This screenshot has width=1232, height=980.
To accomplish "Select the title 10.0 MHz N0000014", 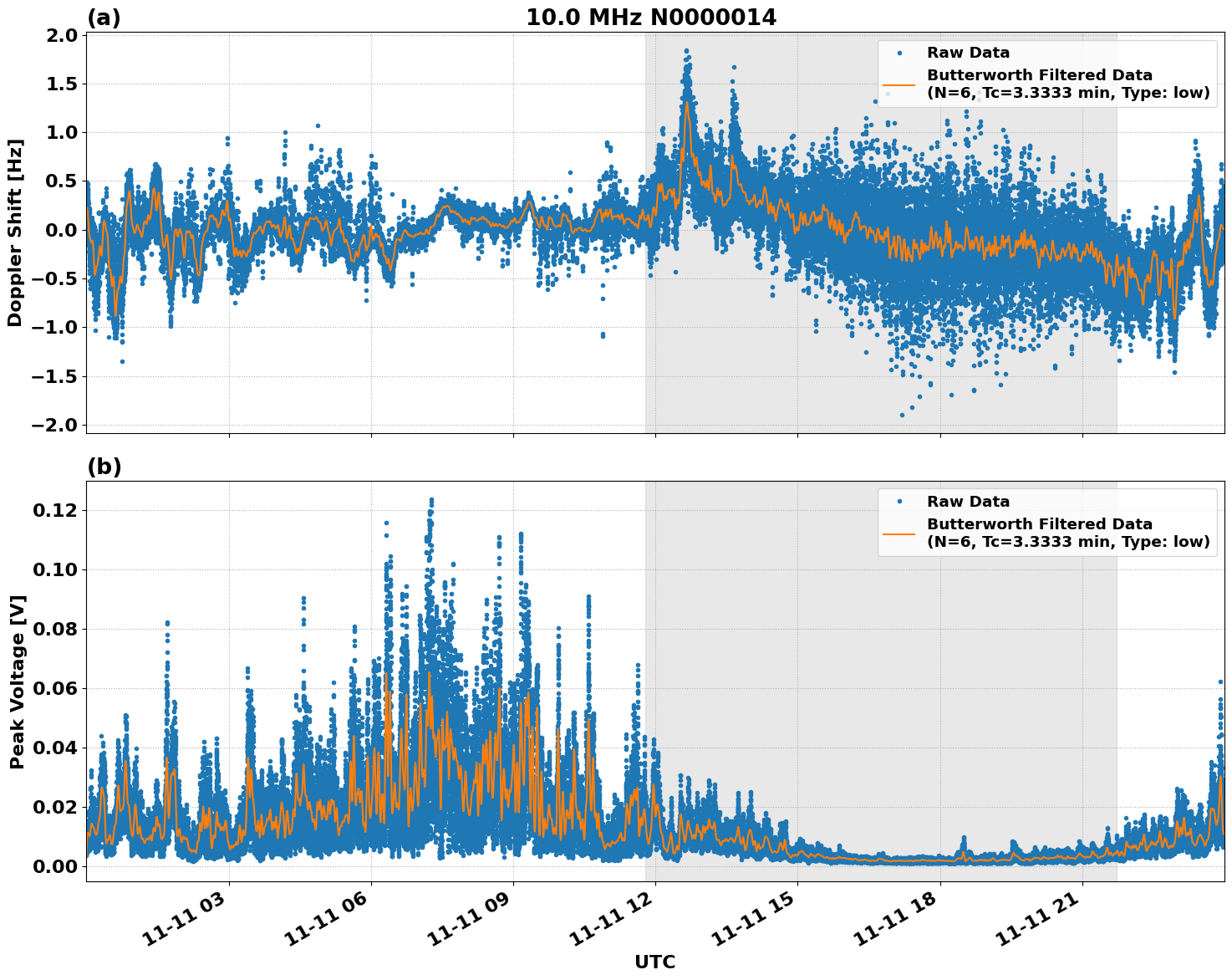I will (649, 14).
